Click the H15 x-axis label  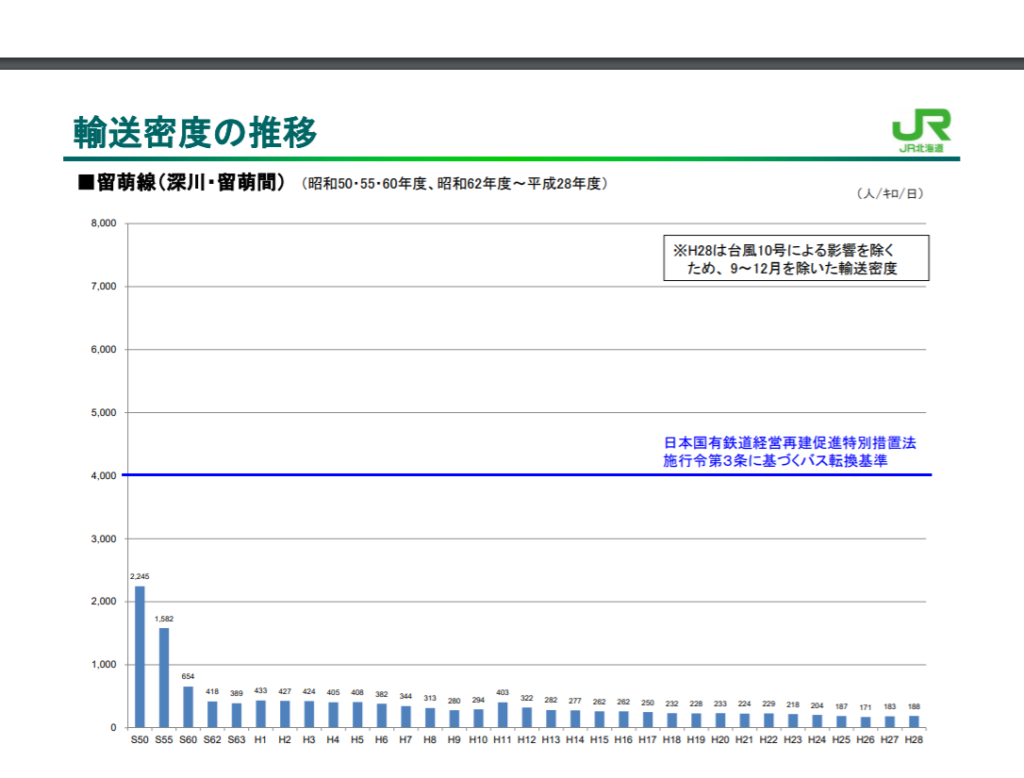[599, 739]
